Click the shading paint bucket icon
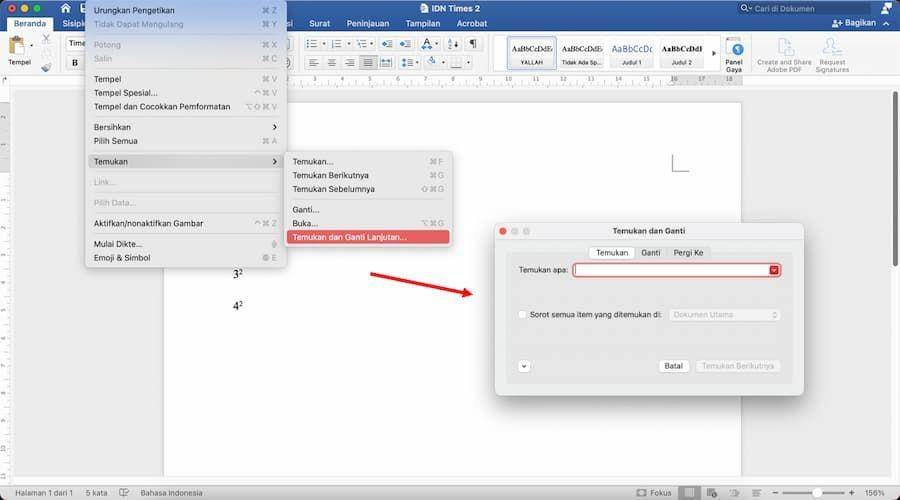900x500 pixels. (432, 61)
